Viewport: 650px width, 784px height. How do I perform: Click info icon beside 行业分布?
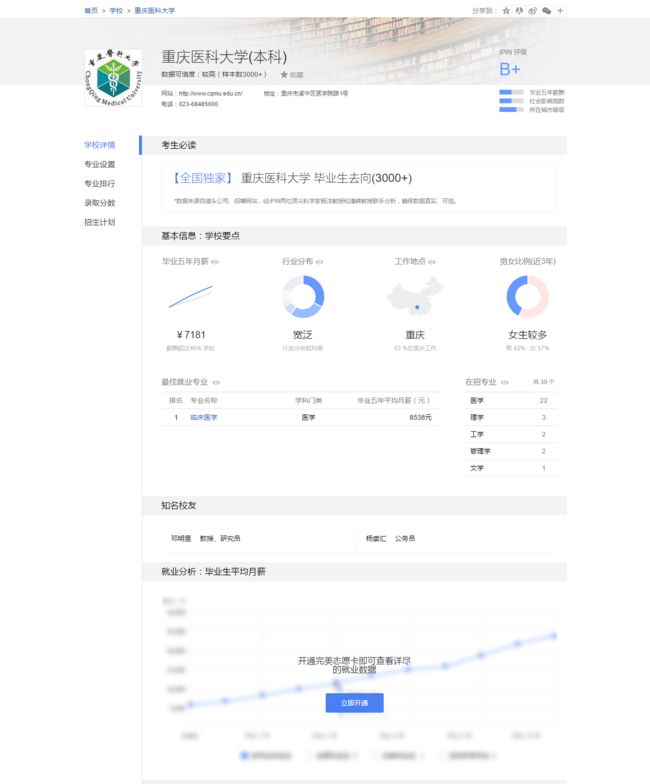320,262
